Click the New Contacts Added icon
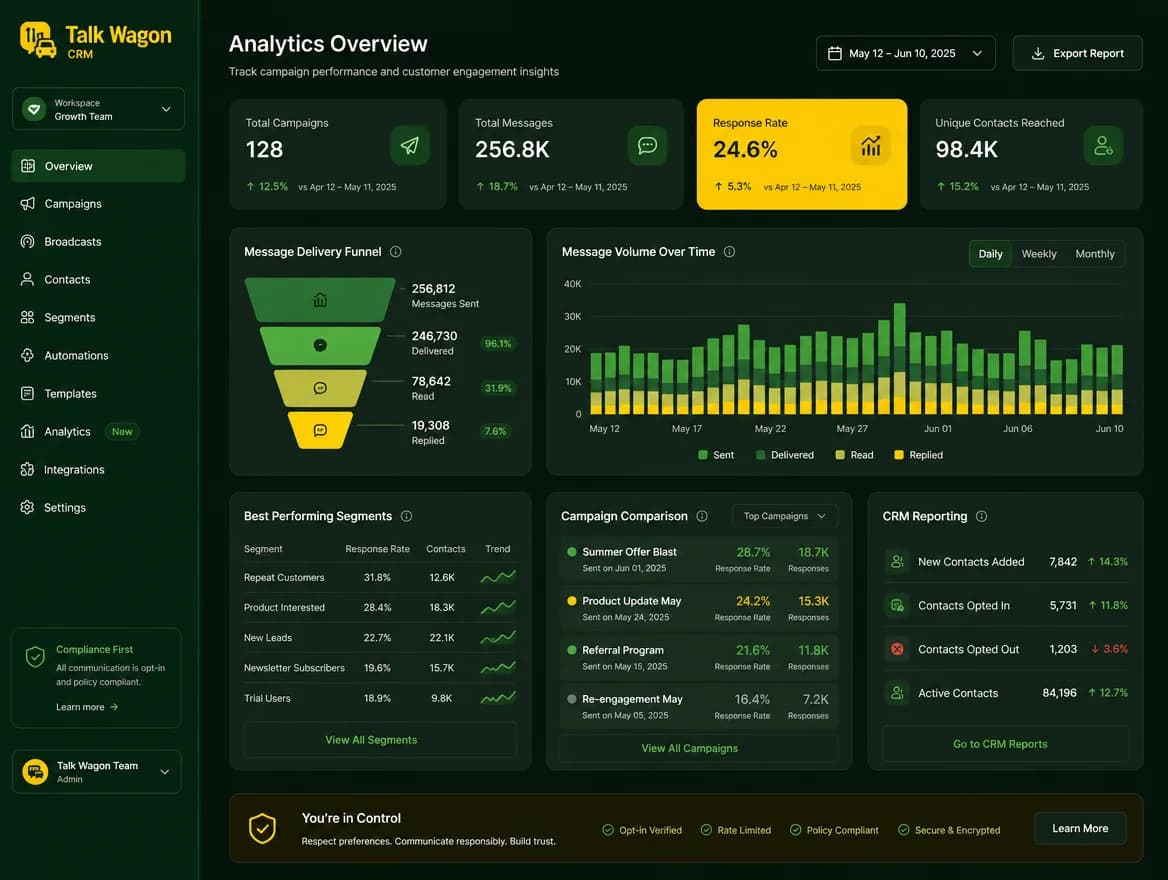Viewport: 1168px width, 880px height. point(898,561)
